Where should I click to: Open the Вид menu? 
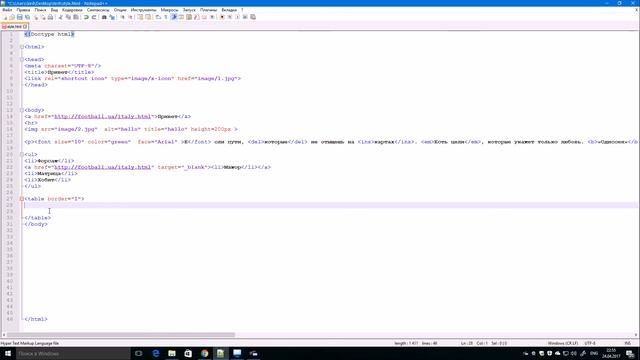(x=54, y=10)
